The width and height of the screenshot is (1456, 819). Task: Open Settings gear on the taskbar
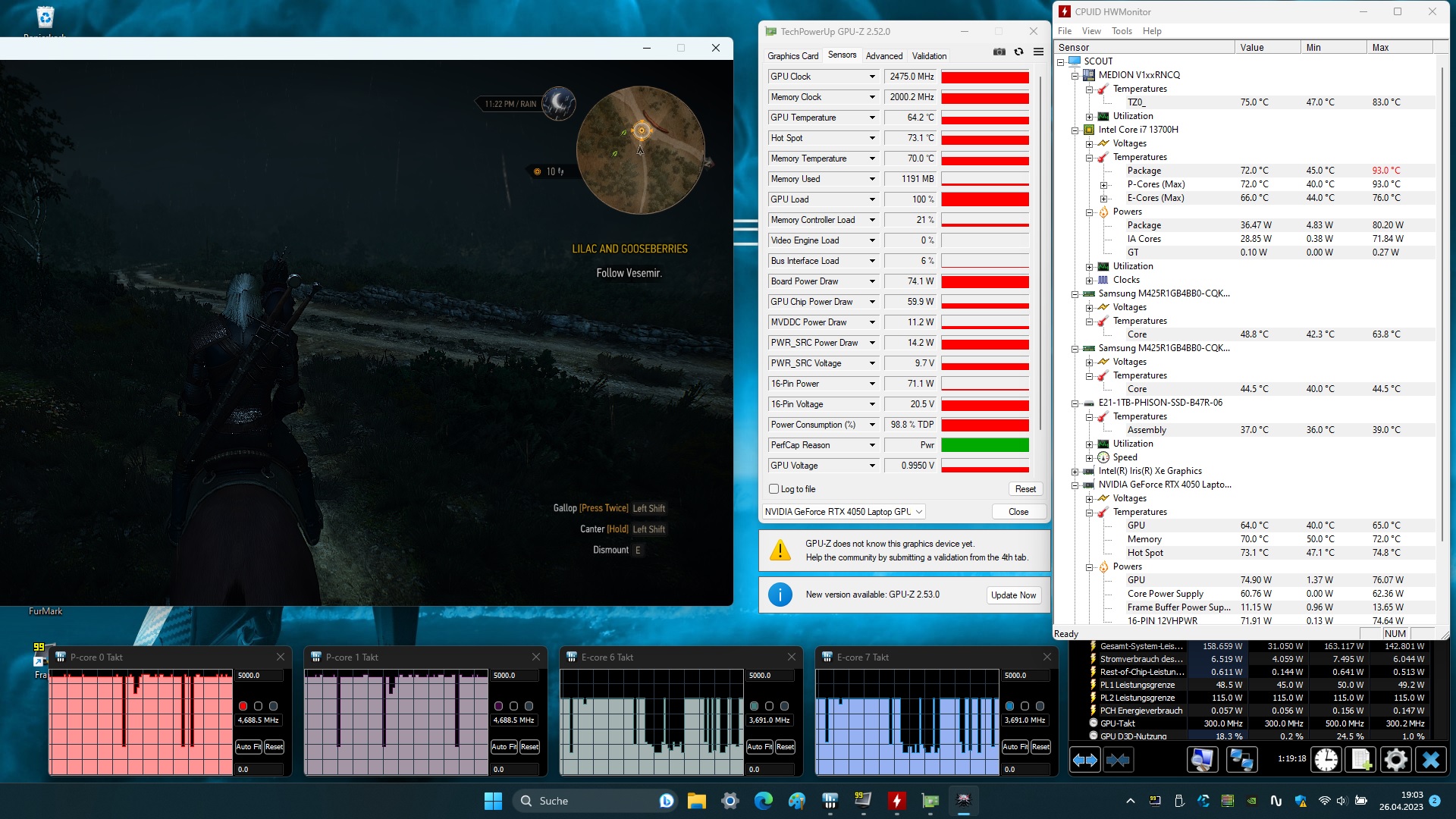click(x=730, y=801)
